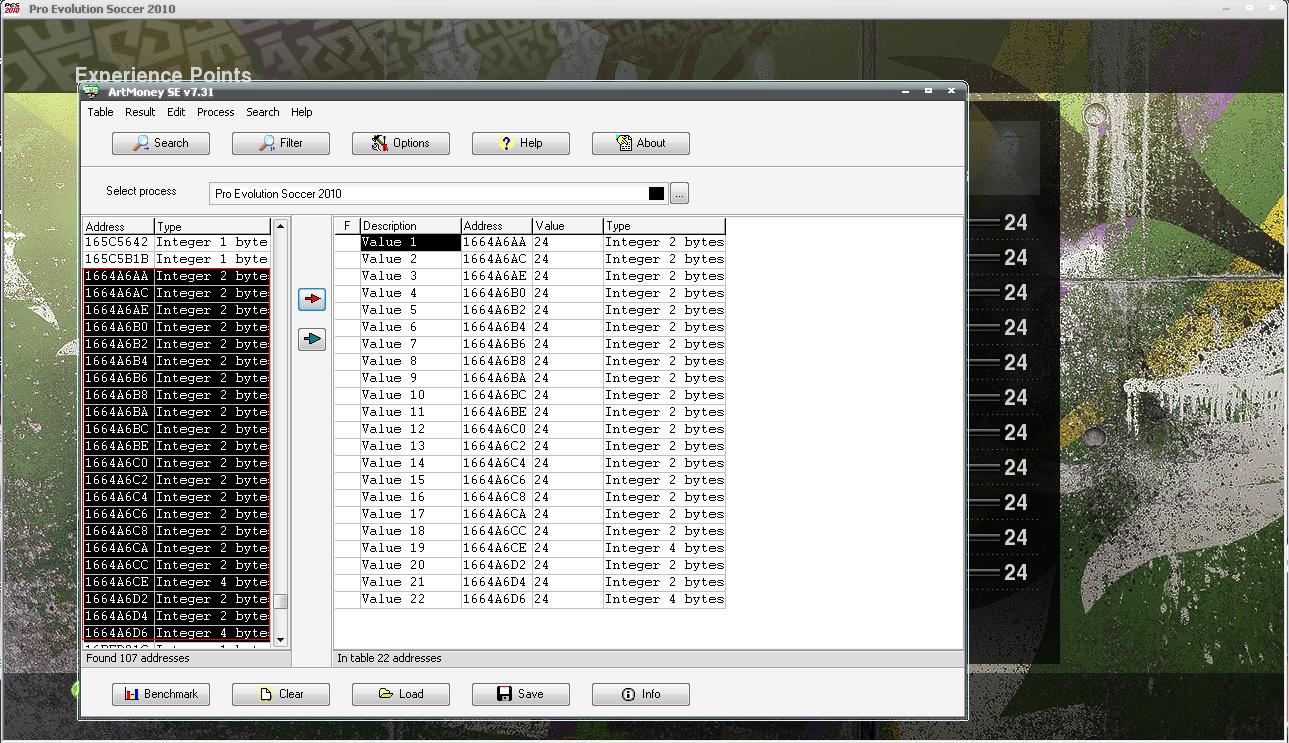Viewport: 1289px width, 743px height.
Task: Open the Process menu
Action: (x=216, y=112)
